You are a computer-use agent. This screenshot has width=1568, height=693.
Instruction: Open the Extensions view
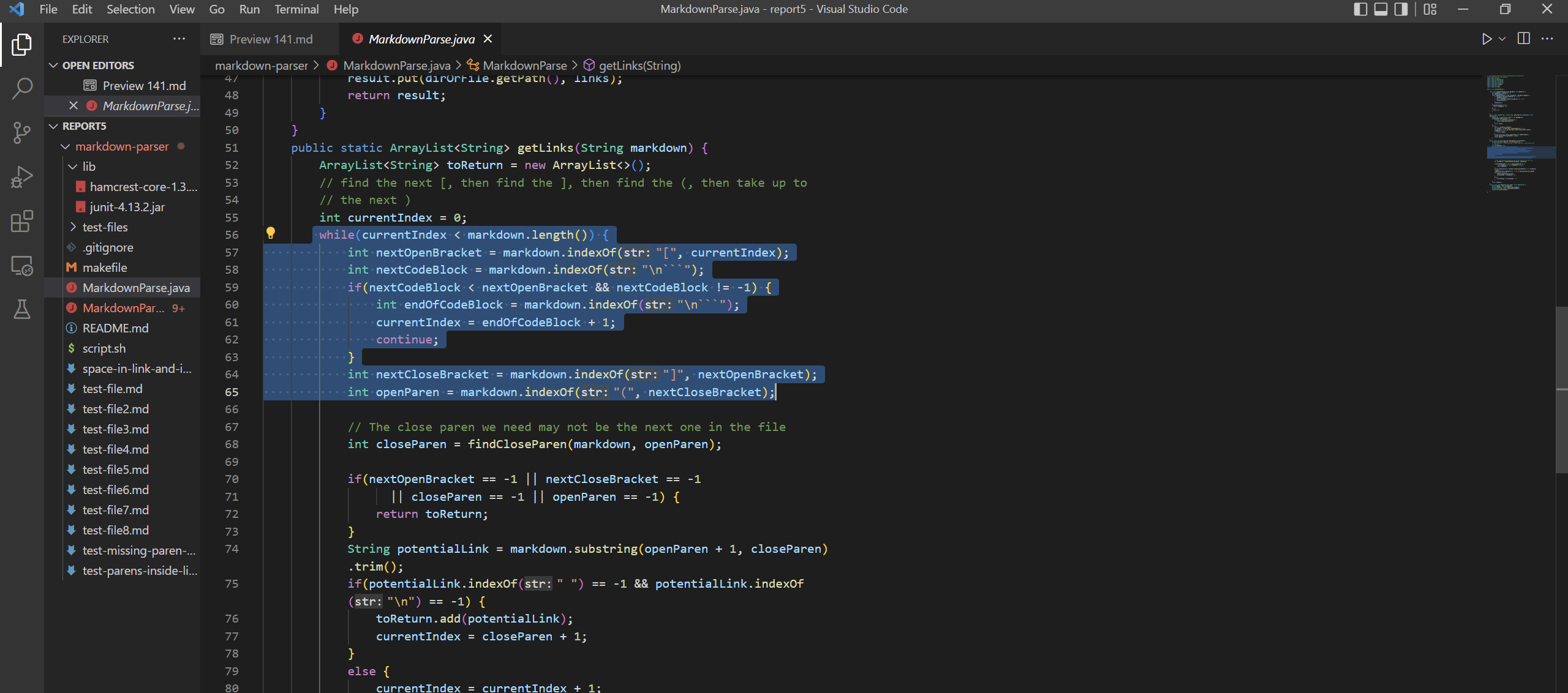point(22,221)
